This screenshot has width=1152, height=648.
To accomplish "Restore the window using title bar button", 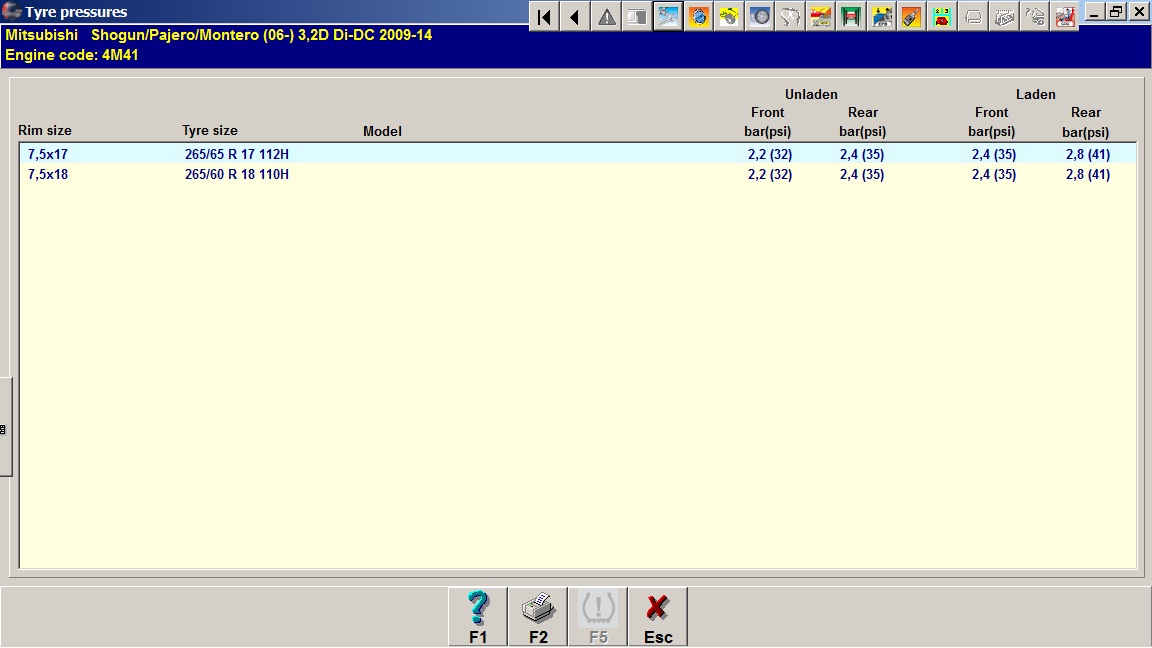I will point(1116,12).
